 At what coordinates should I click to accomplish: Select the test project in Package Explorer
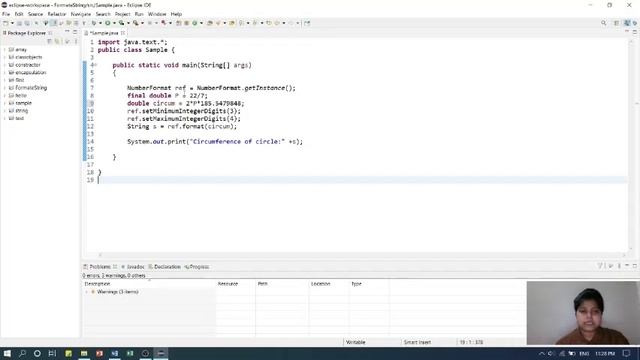[19, 118]
